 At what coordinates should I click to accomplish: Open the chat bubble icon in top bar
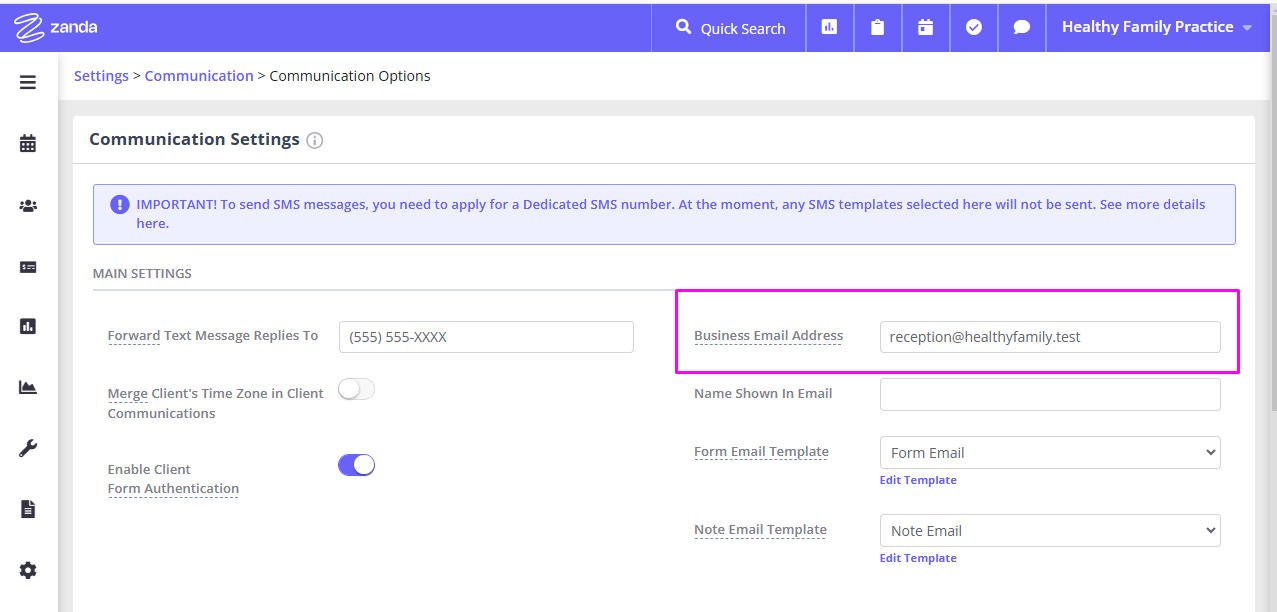pyautogui.click(x=1021, y=27)
